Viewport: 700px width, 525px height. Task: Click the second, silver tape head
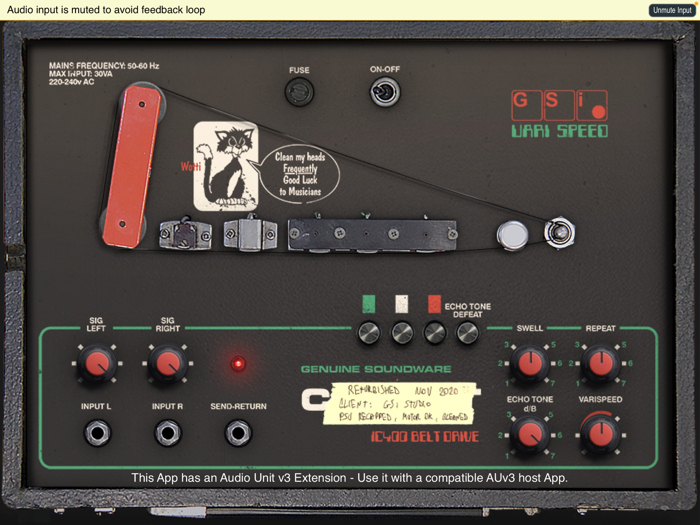pos(250,234)
